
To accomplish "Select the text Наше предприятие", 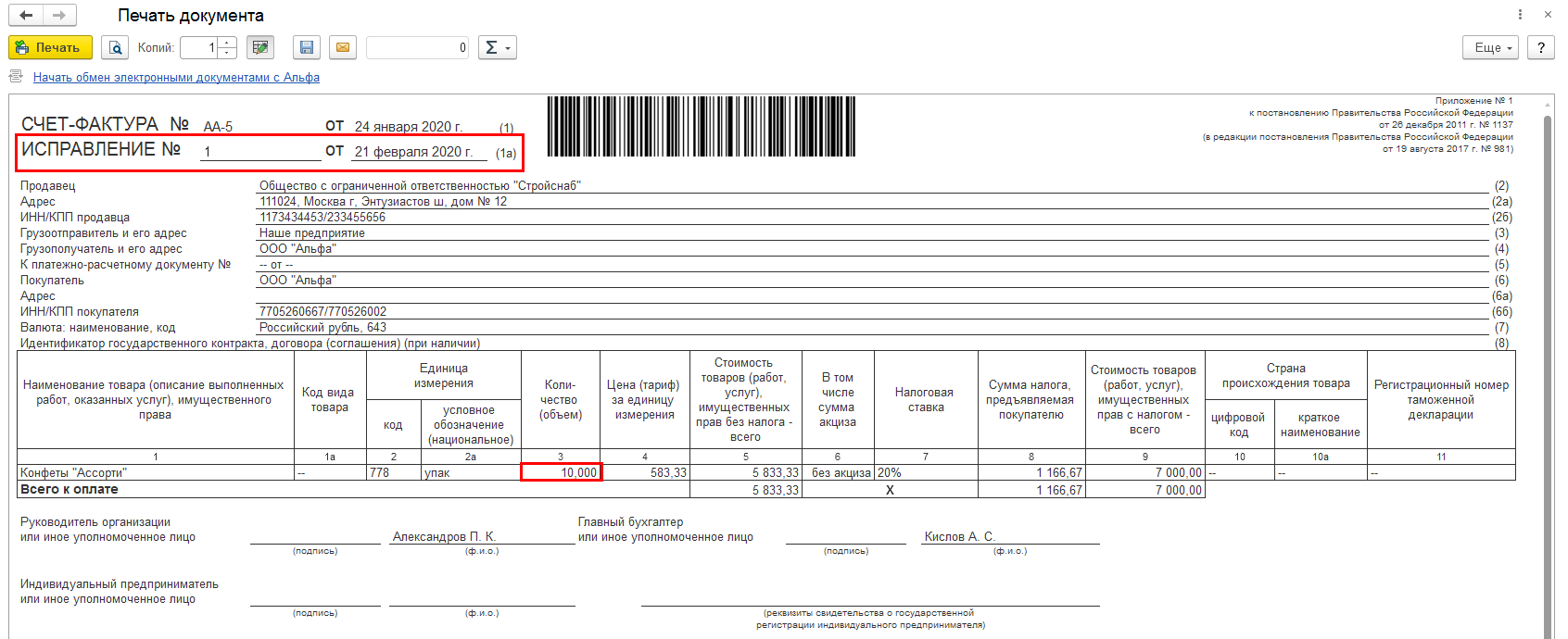I will [312, 233].
